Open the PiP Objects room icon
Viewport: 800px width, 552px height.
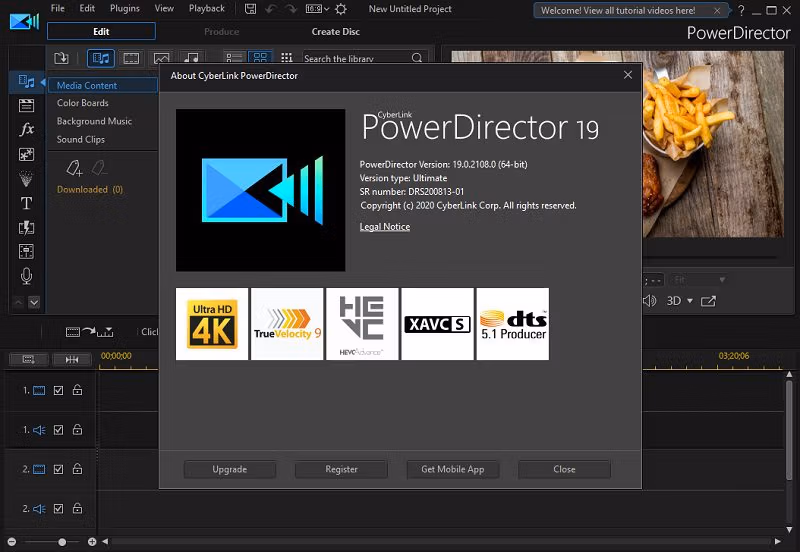coord(26,154)
